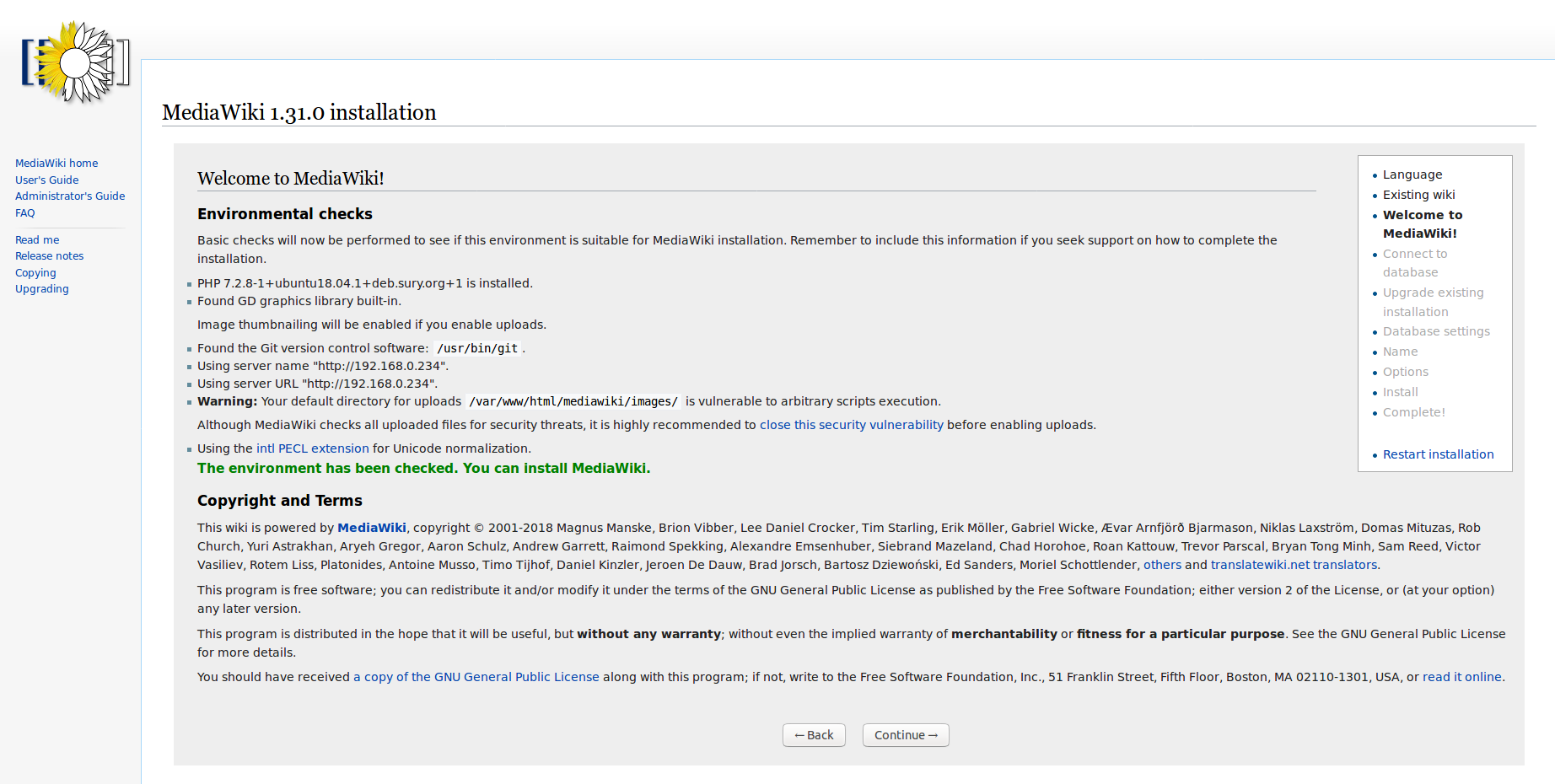Select the Complete! step in installer list
The width and height of the screenshot is (1555, 784).
click(x=1413, y=412)
